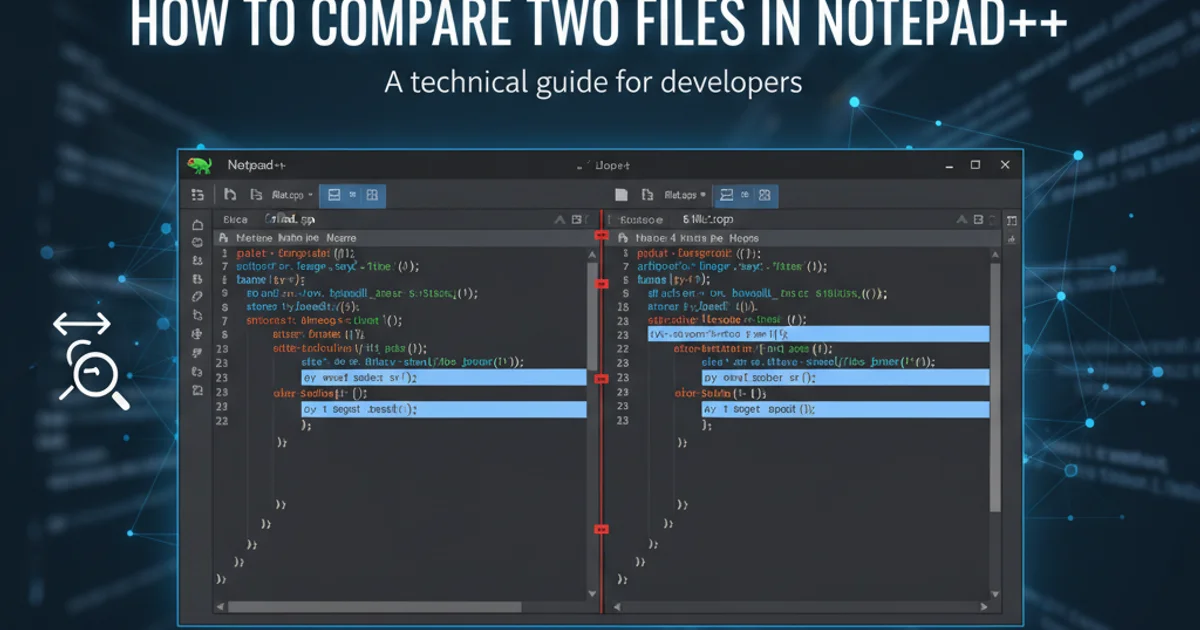The width and height of the screenshot is (1200, 630).
Task: Click the green chameleon Notepad++ logo
Action: tap(201, 165)
